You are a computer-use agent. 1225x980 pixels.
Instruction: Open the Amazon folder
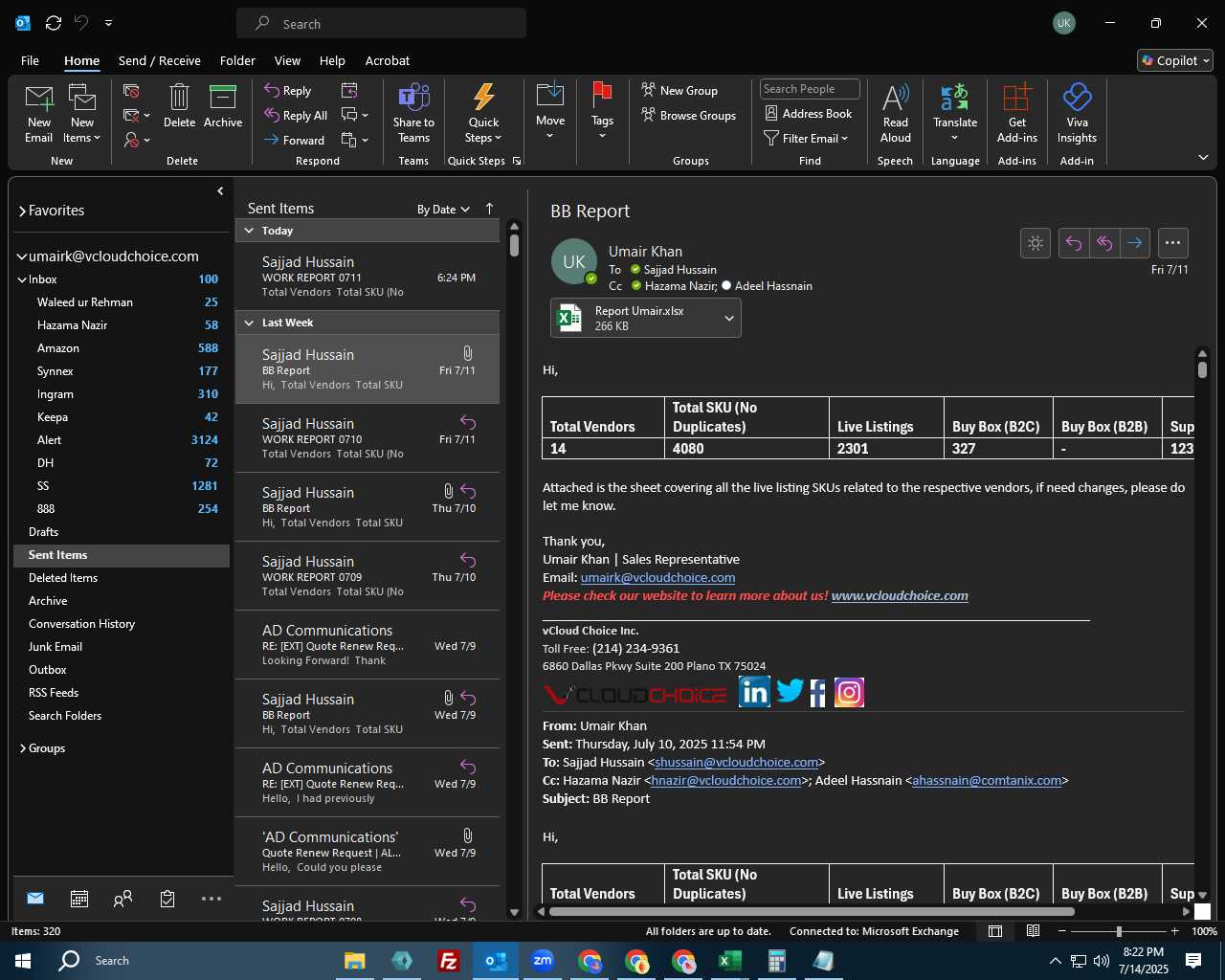click(x=122, y=348)
